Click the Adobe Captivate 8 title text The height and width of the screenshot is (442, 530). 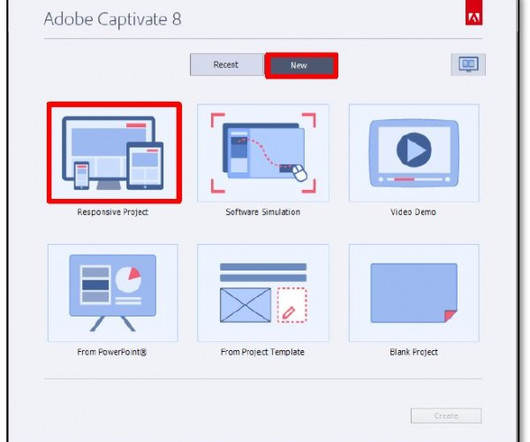click(113, 19)
